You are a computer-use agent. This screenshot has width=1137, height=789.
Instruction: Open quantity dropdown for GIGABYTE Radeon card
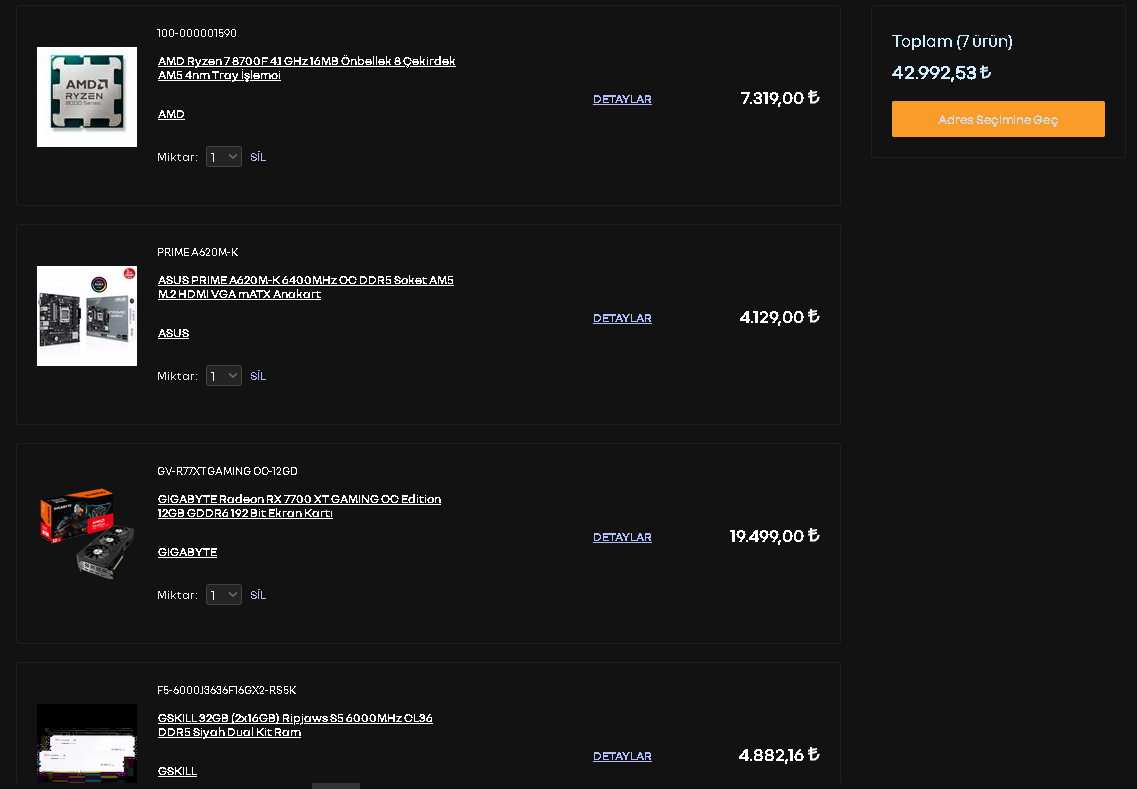(x=223, y=595)
